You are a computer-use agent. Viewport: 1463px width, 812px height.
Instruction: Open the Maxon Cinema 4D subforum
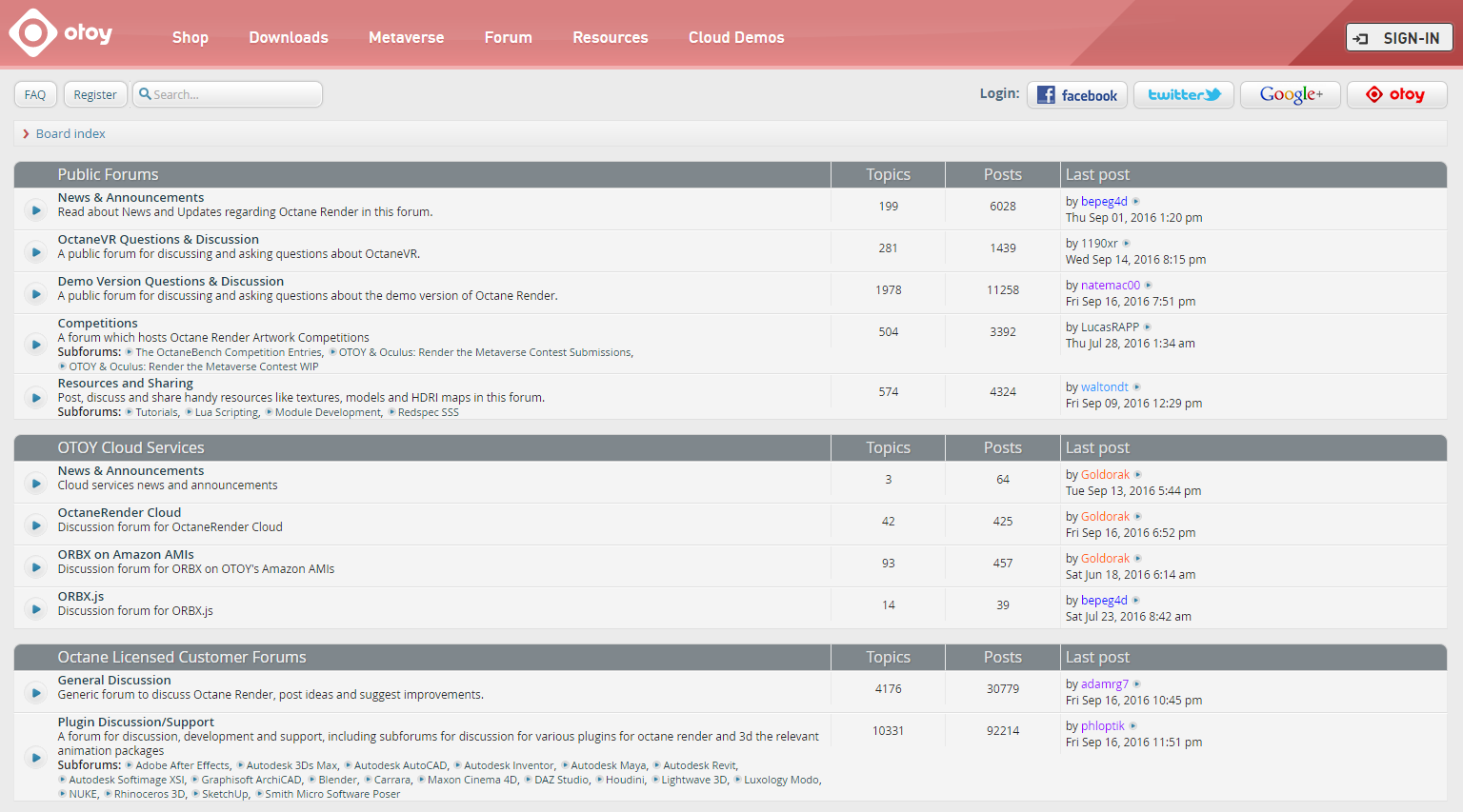(472, 781)
